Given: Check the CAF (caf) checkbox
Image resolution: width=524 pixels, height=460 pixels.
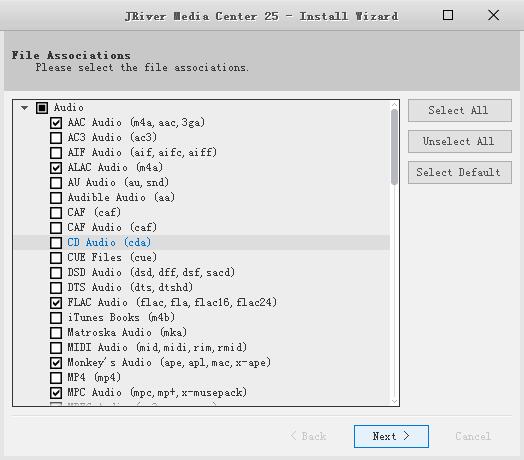Looking at the screenshot, I should [56, 213].
